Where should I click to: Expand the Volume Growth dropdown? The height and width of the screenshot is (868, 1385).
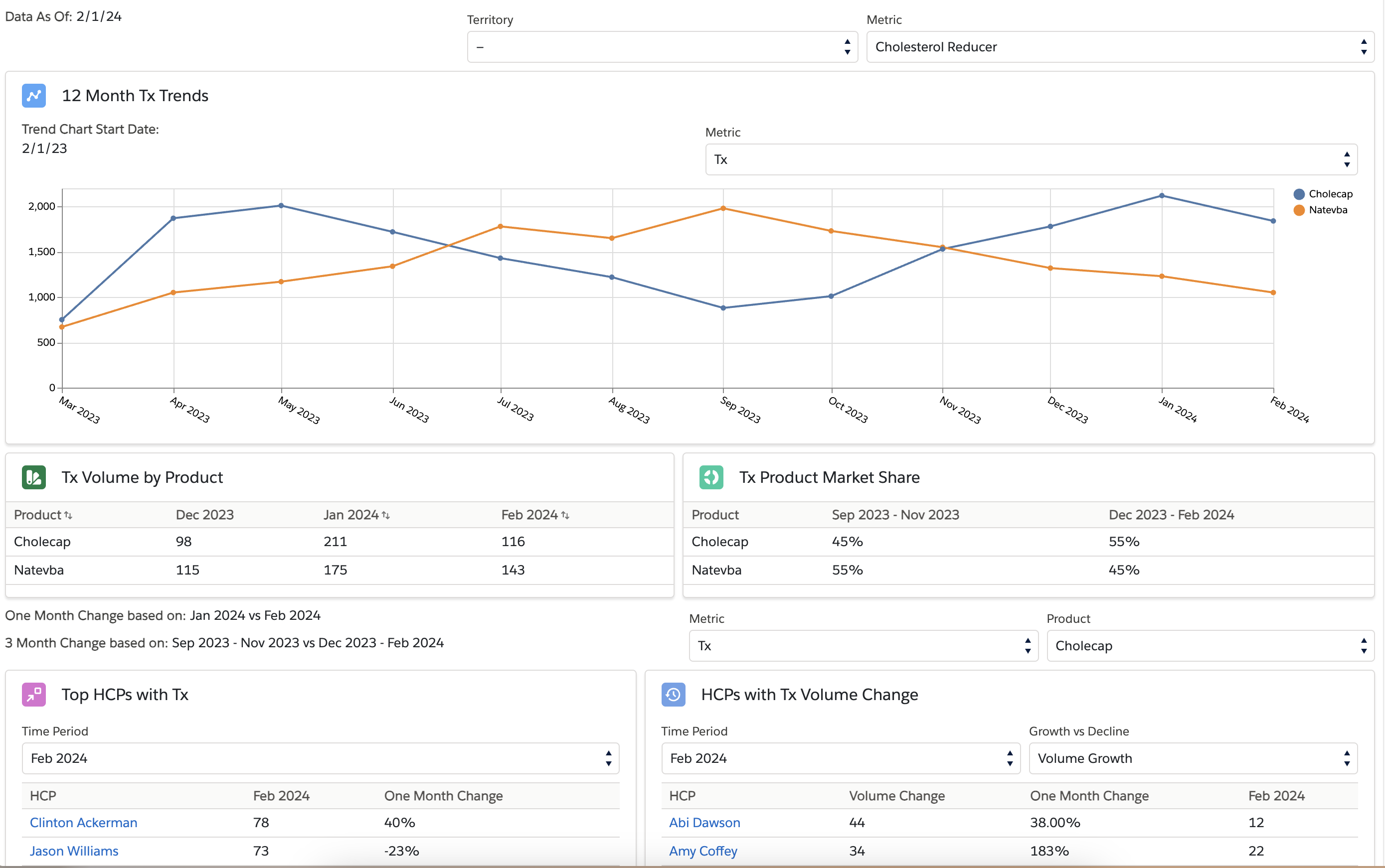point(1193,758)
